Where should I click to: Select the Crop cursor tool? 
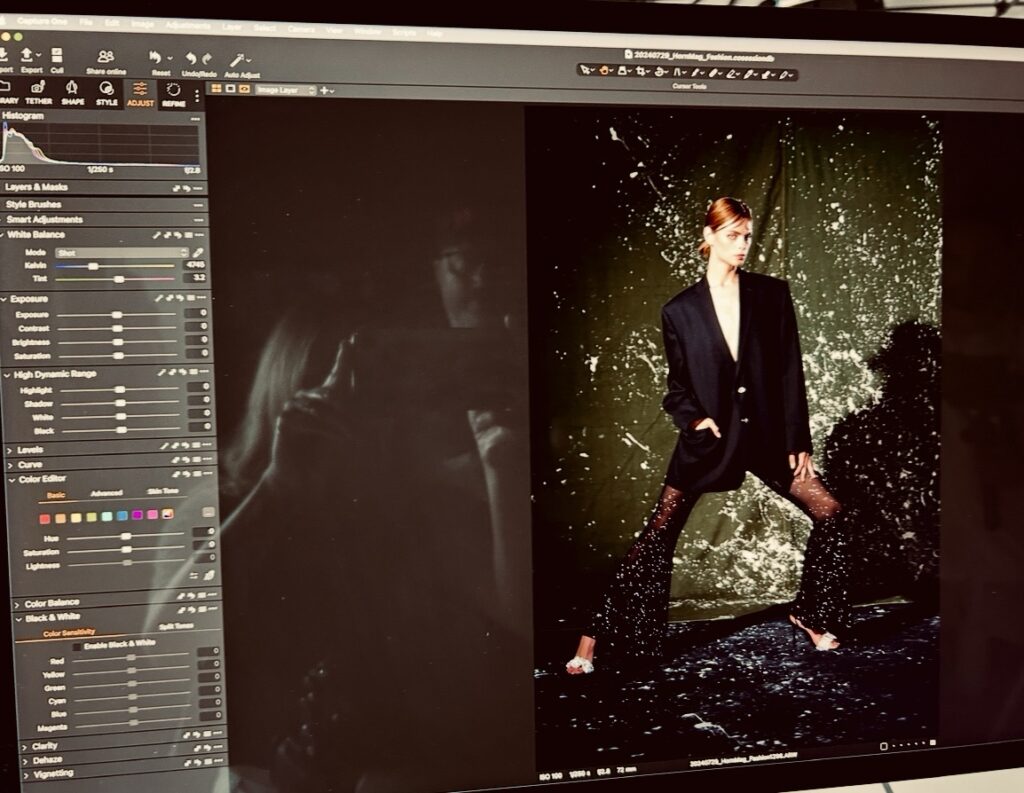coord(643,71)
